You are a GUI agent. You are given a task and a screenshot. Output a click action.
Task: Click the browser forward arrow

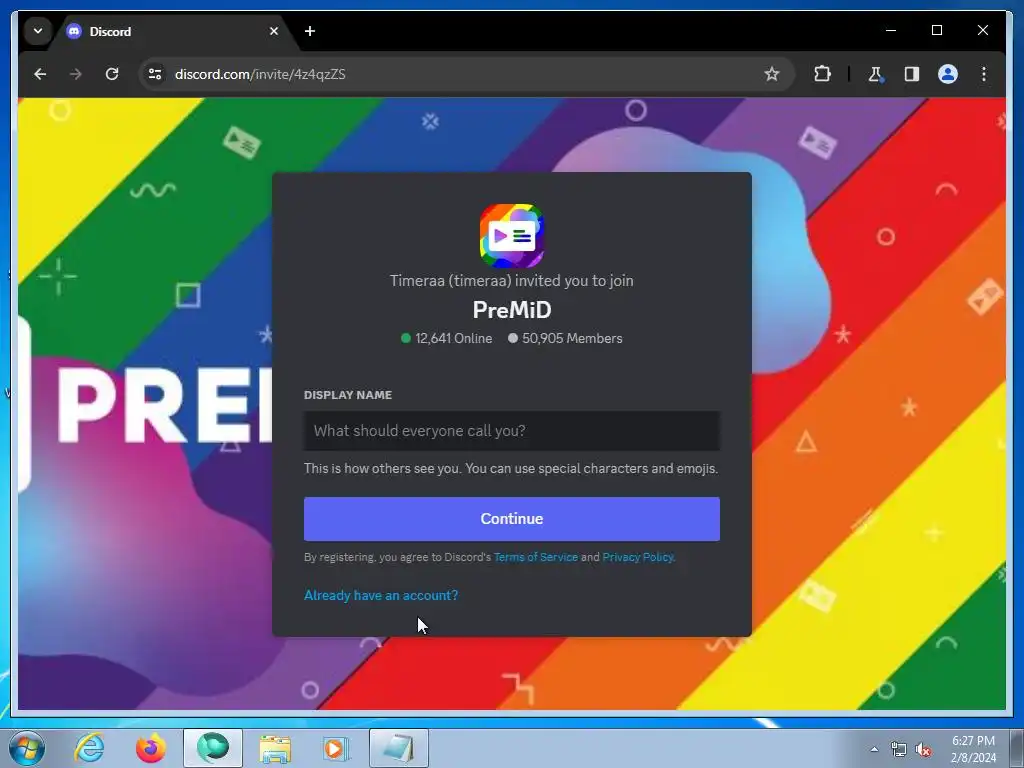76,74
